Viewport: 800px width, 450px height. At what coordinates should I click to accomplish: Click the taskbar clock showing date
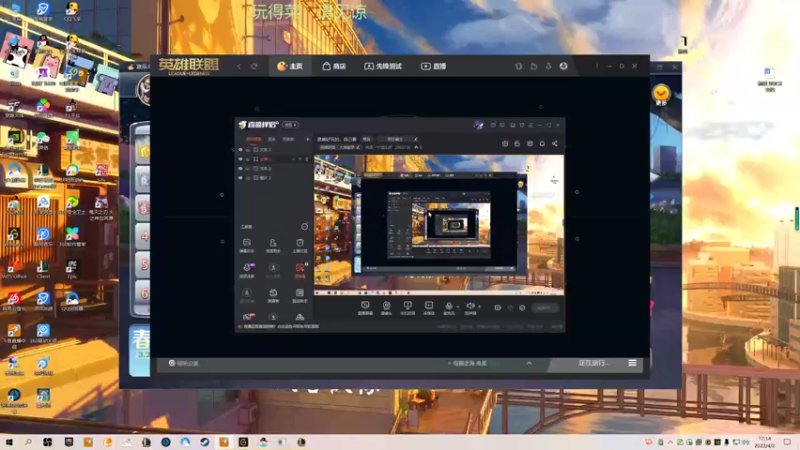click(765, 442)
